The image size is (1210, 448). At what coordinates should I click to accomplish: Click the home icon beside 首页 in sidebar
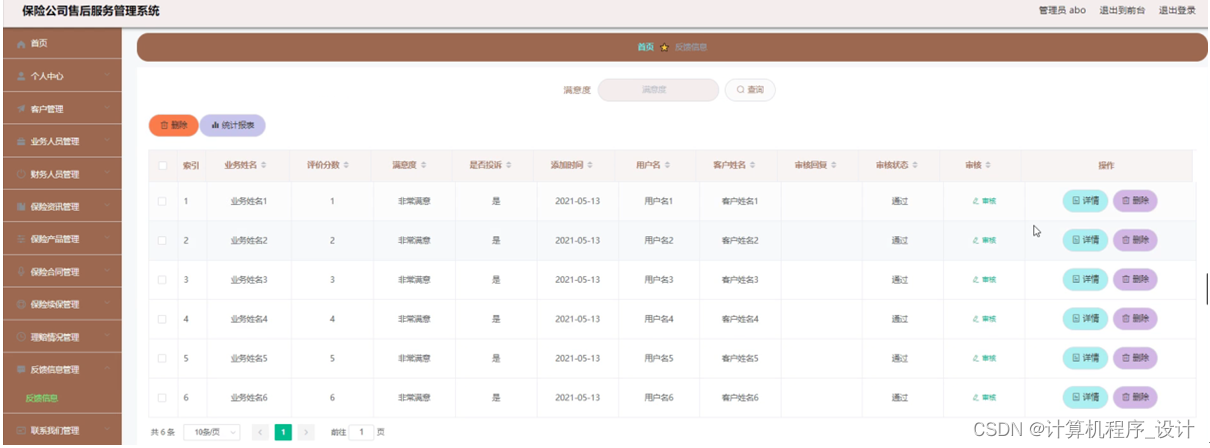tap(22, 43)
